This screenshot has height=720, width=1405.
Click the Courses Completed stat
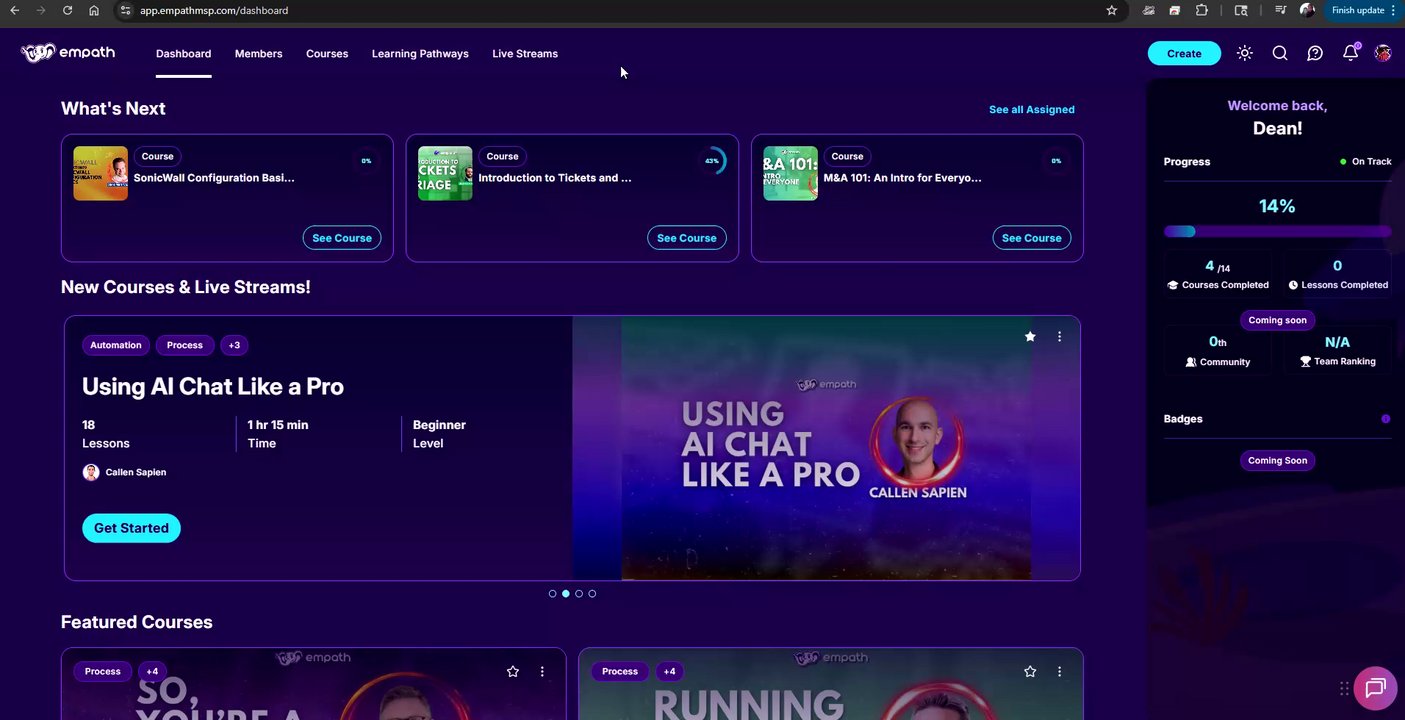(1218, 275)
